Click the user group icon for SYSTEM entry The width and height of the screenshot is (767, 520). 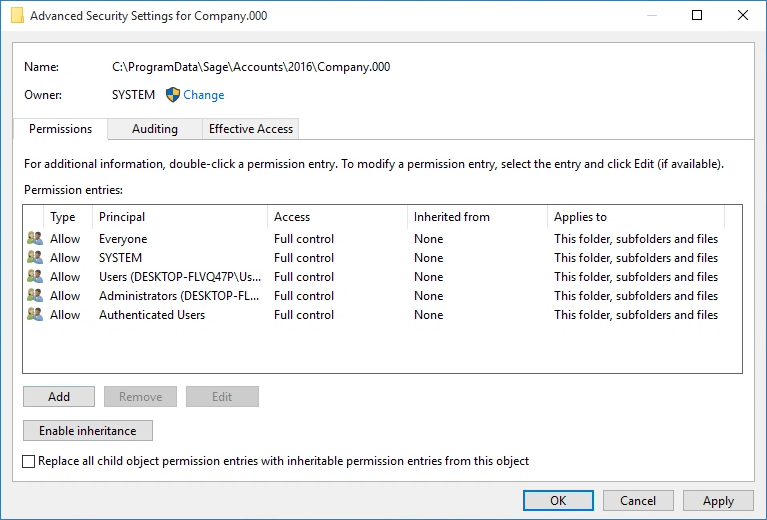[x=35, y=258]
